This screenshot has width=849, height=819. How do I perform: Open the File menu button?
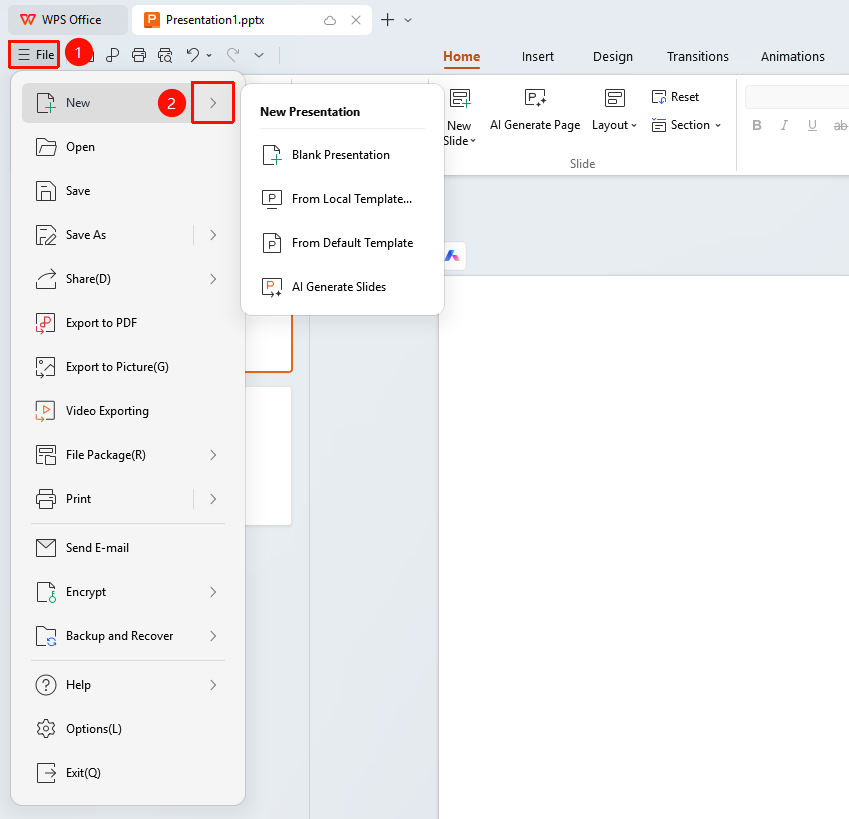[x=35, y=55]
